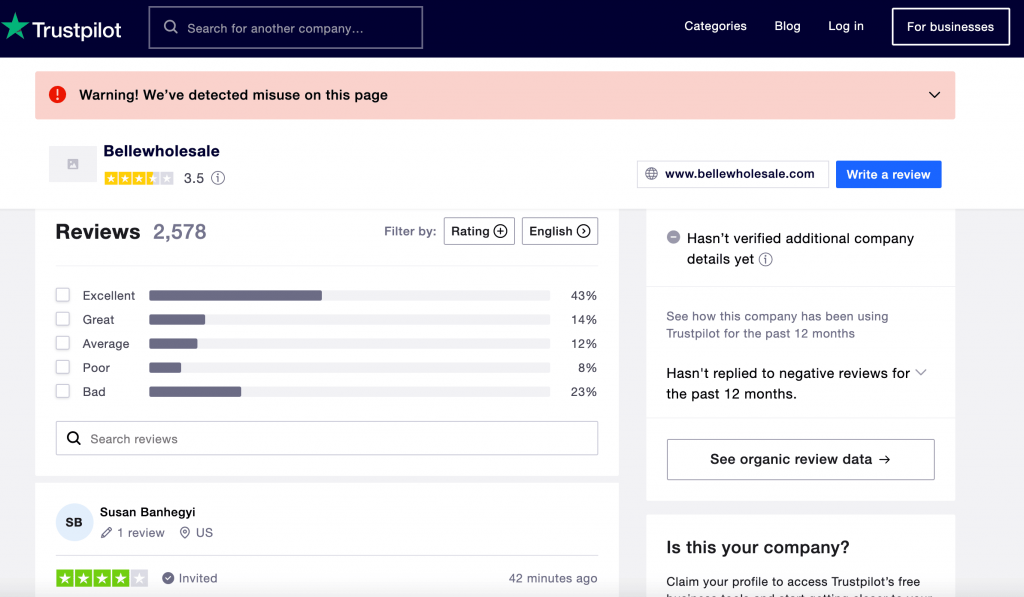Open the English language filter

[x=559, y=231]
